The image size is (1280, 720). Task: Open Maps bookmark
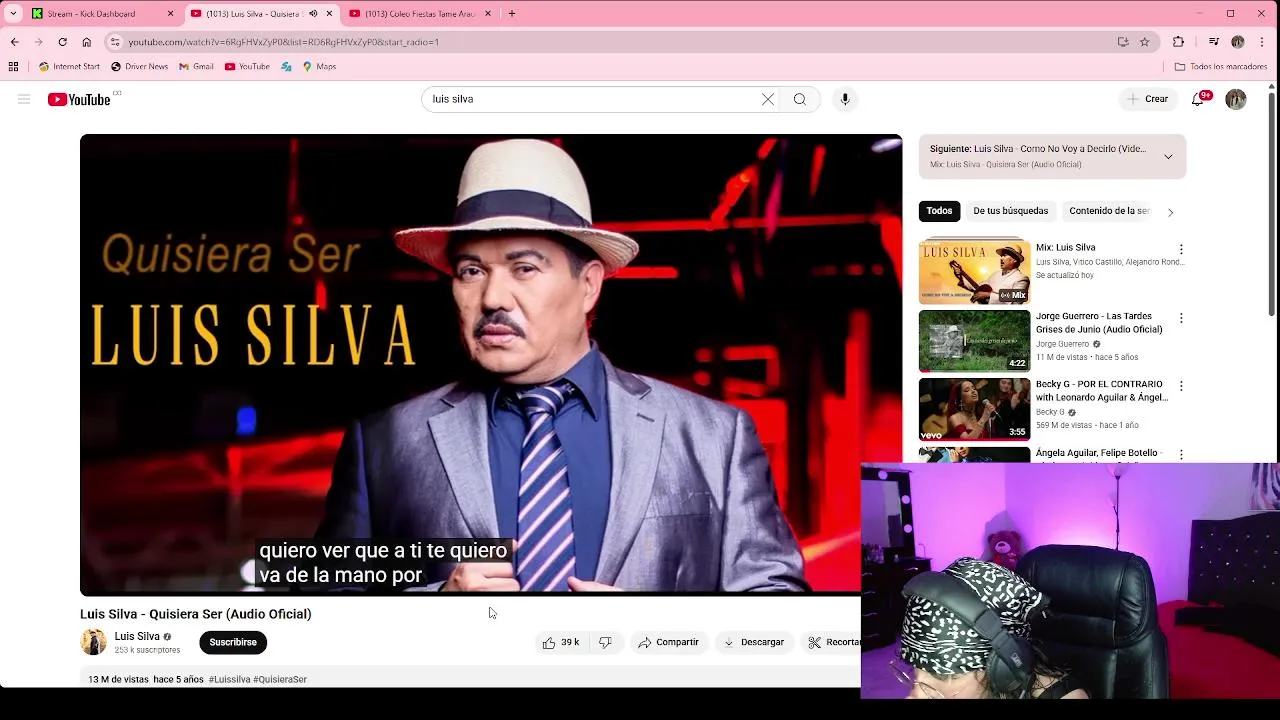pyautogui.click(x=319, y=67)
